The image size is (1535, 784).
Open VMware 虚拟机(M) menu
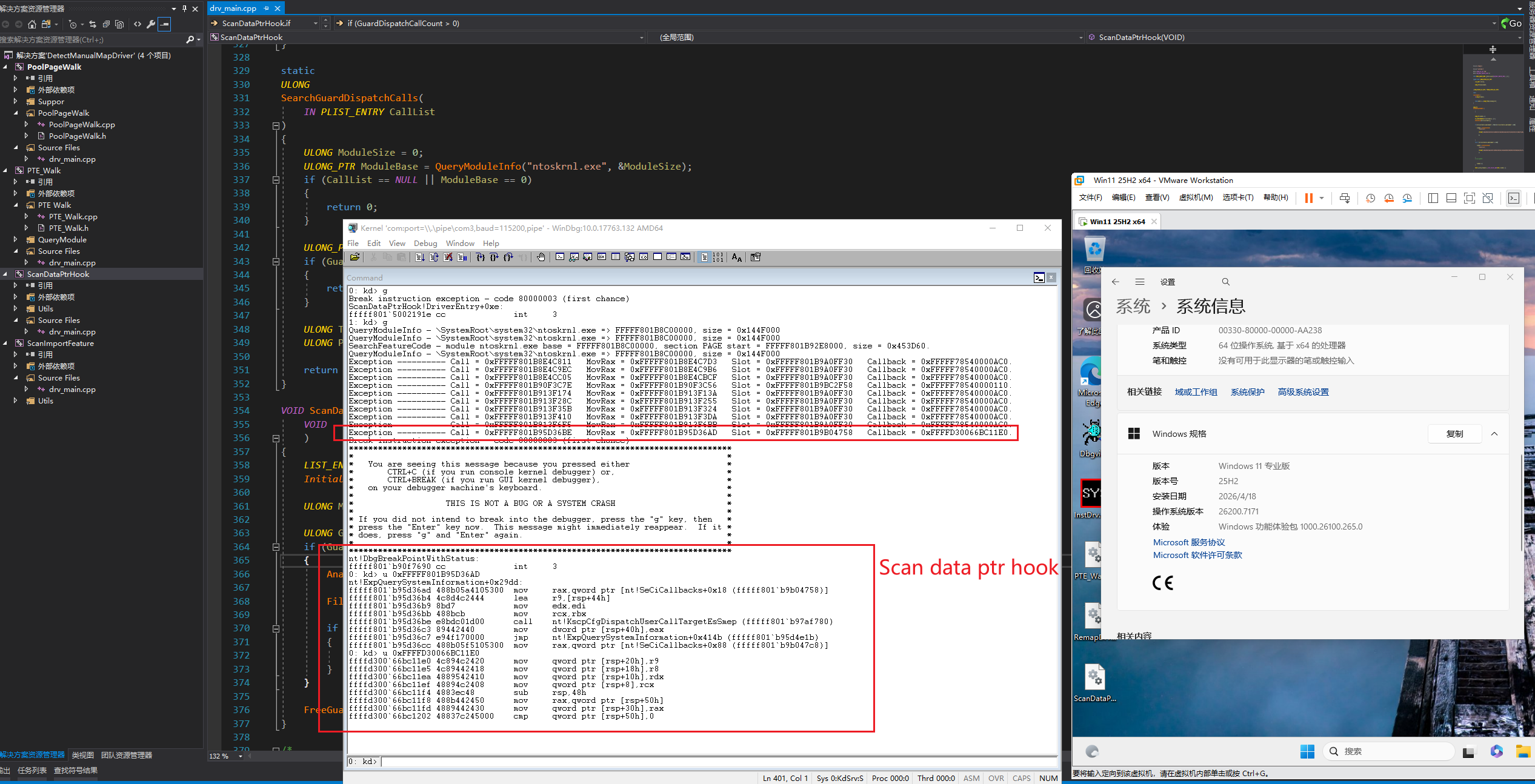1196,198
